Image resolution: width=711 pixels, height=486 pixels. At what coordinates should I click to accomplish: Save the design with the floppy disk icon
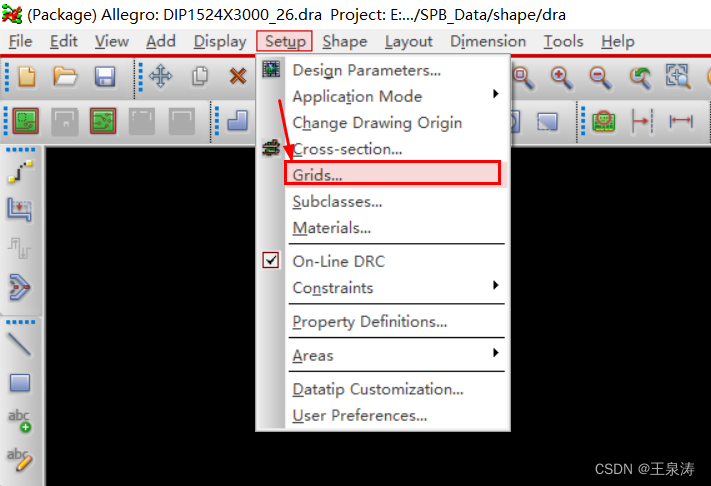coord(104,76)
